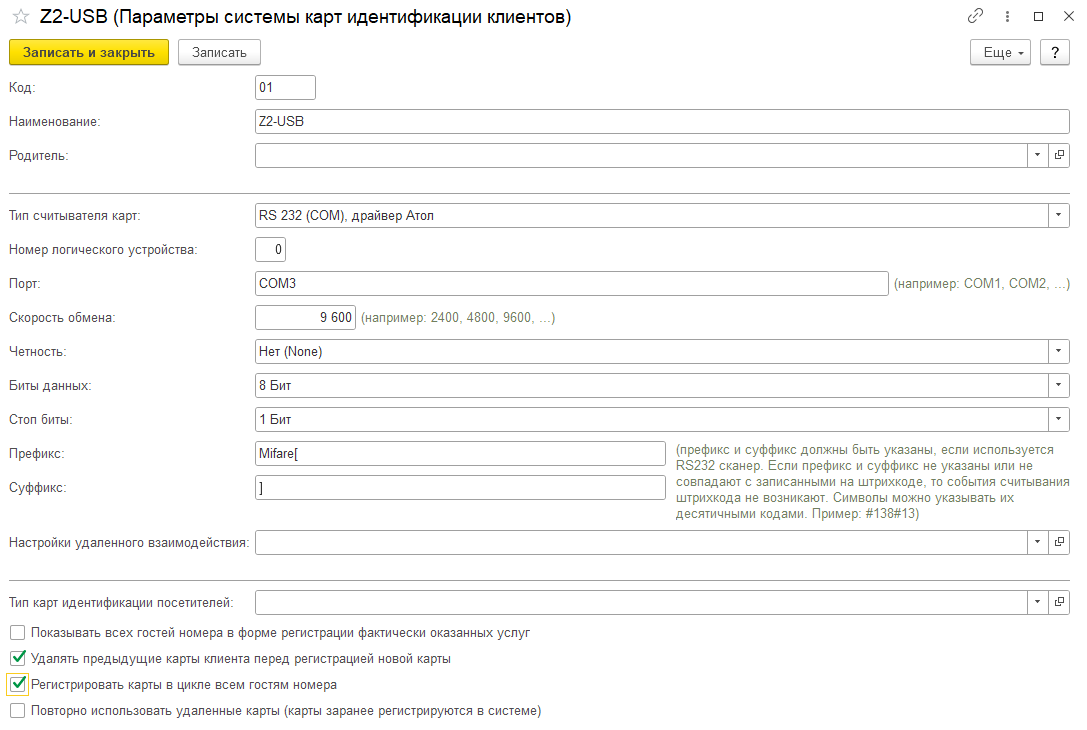Expand Тип карт идентификации посетителей dropdown
The image size is (1087, 730).
[x=1038, y=602]
